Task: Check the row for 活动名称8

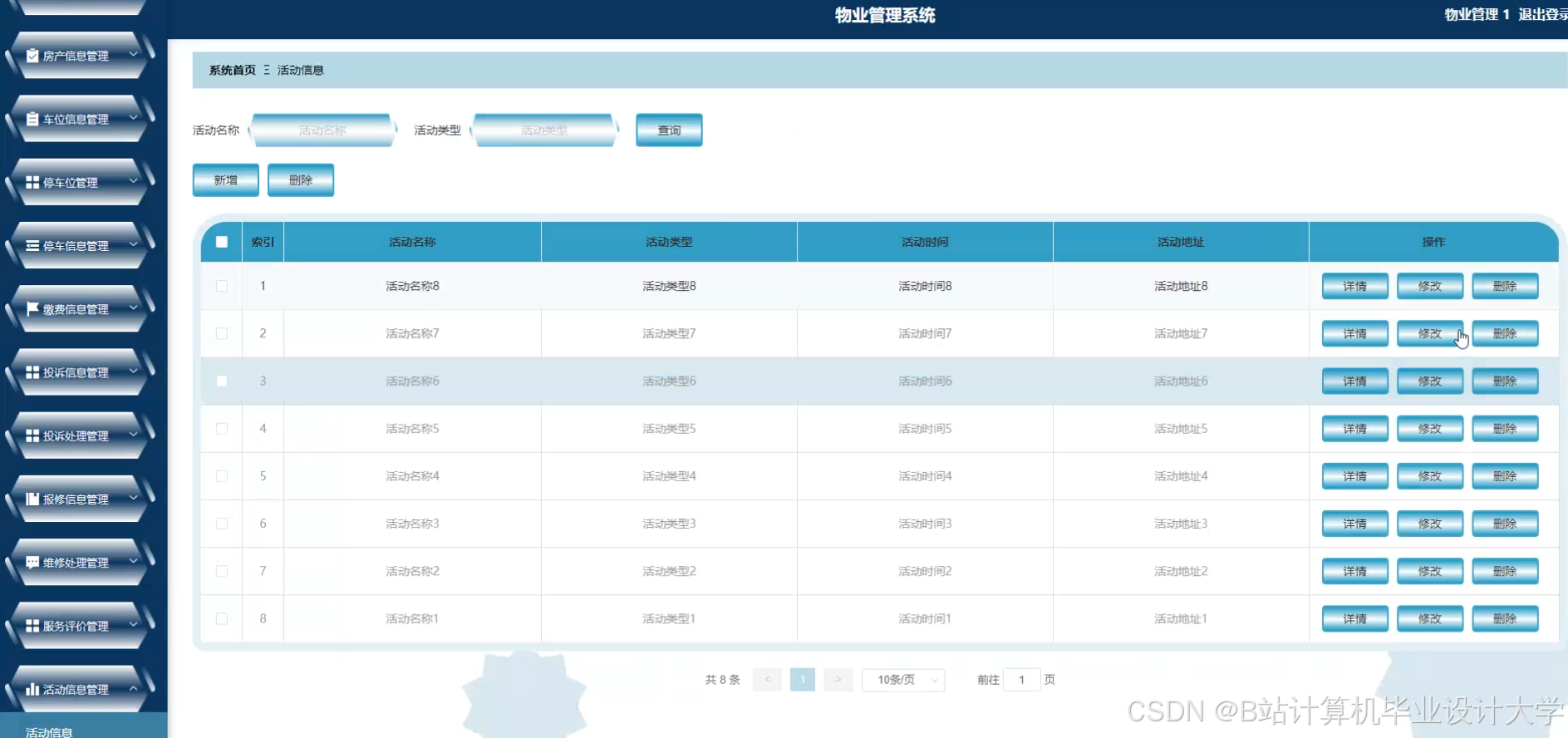Action: (222, 286)
